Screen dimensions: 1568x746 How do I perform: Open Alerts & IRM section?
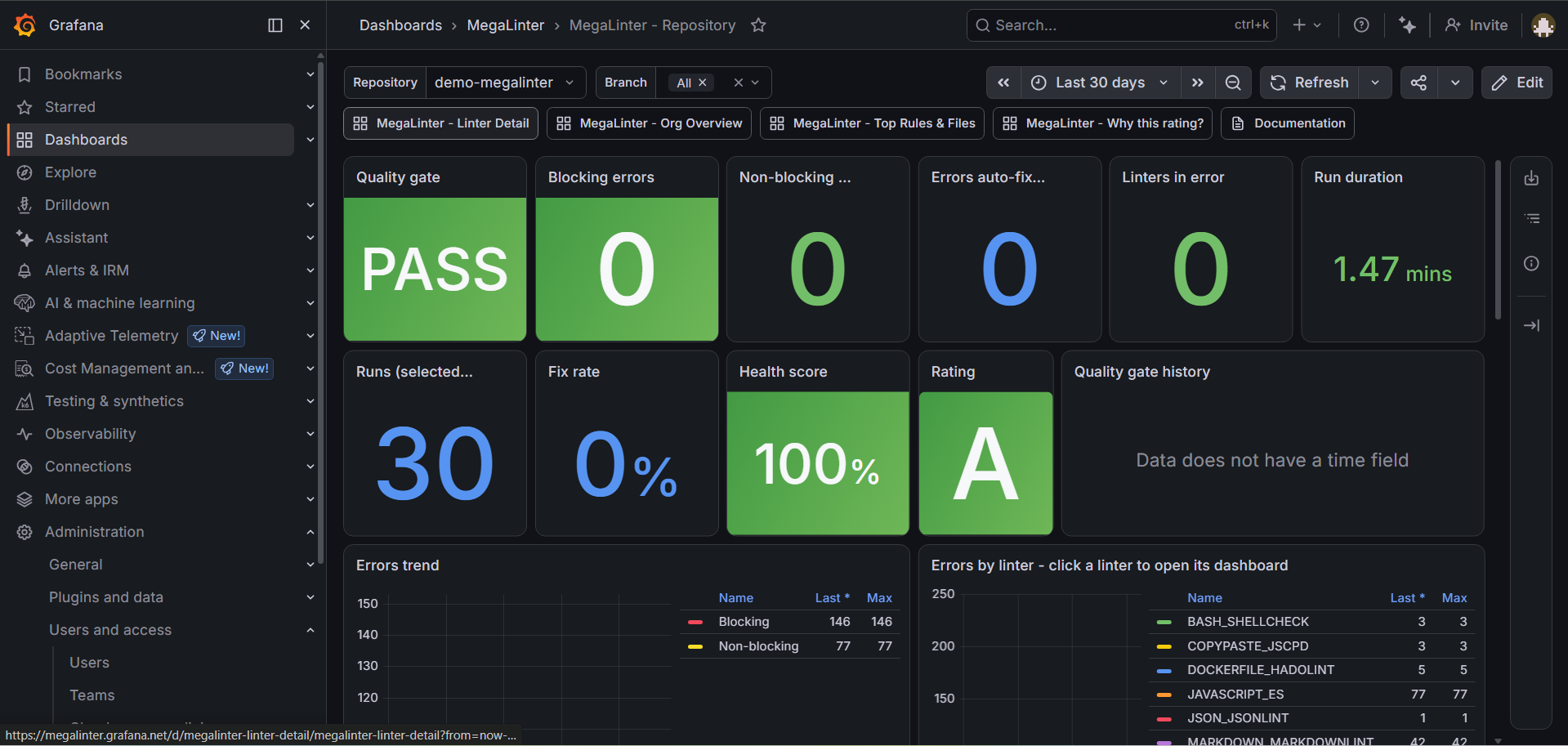pos(87,270)
